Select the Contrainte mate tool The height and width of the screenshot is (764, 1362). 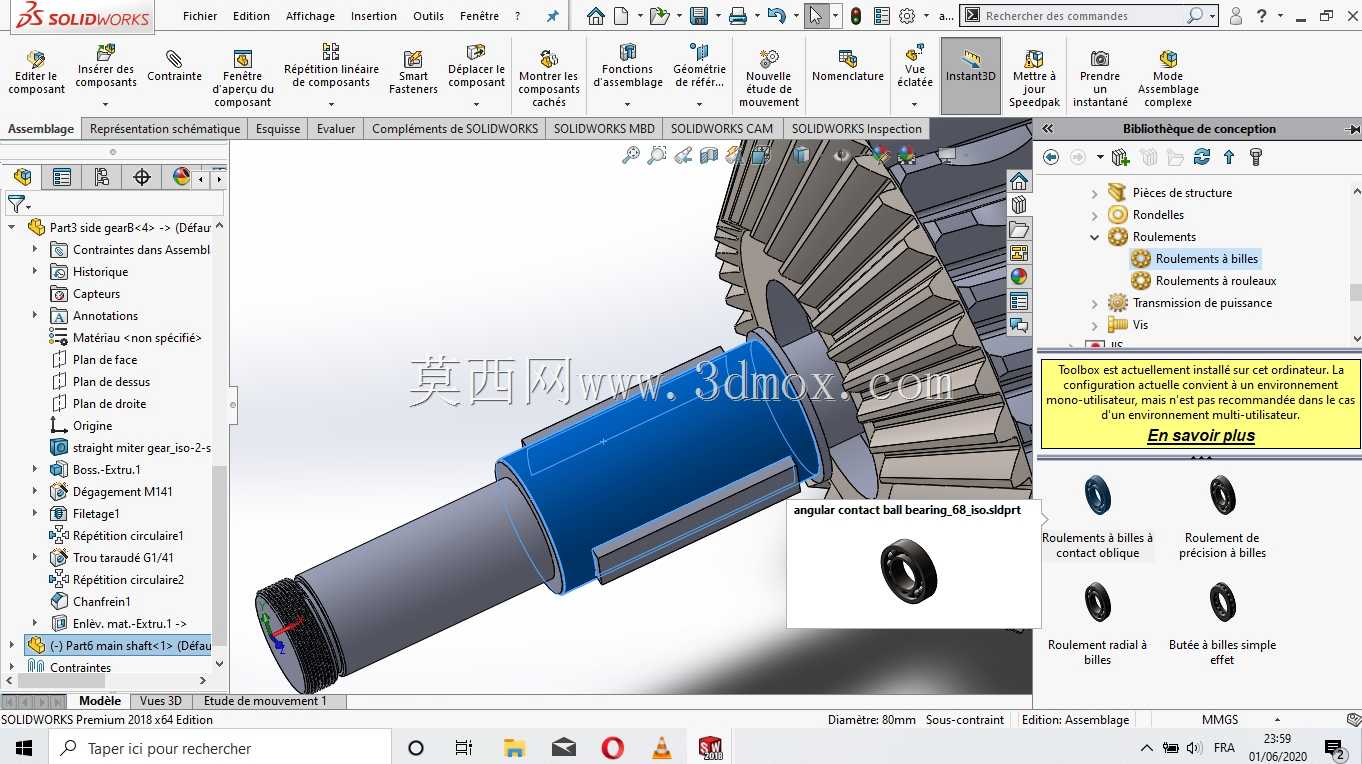174,66
